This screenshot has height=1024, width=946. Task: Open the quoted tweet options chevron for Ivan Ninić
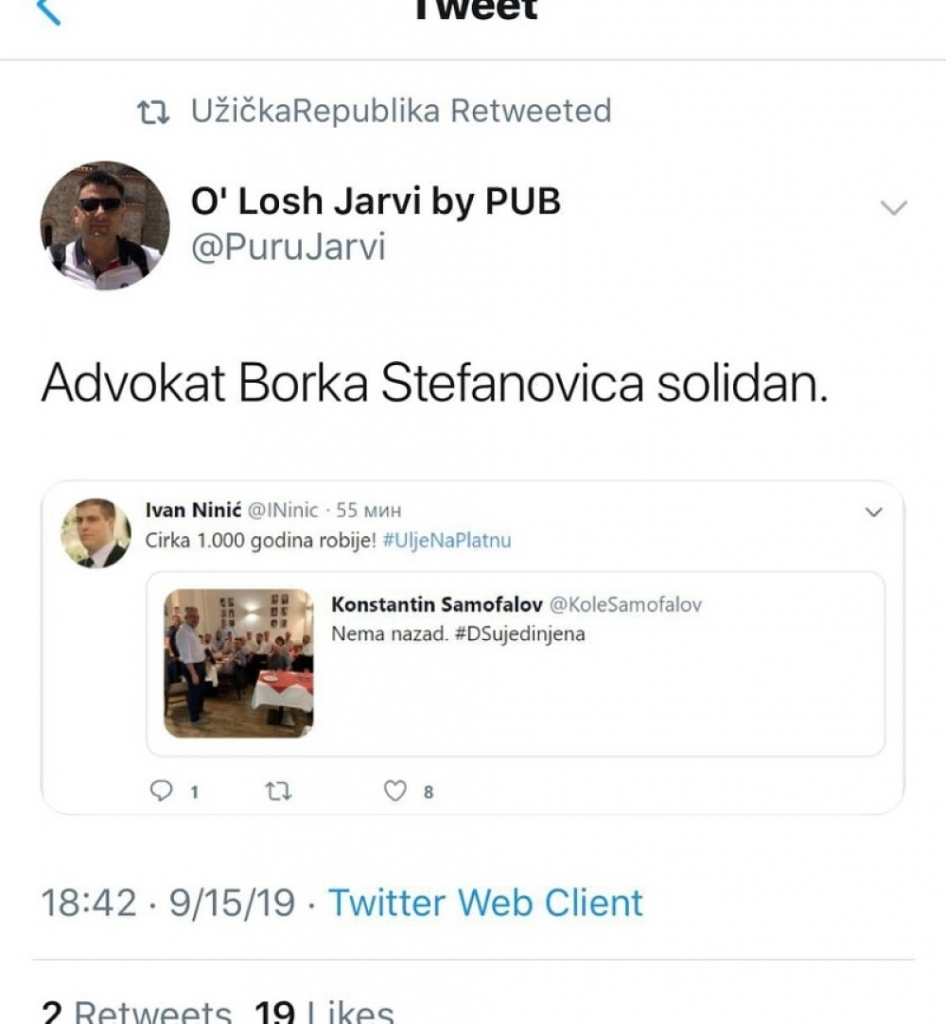click(x=874, y=512)
